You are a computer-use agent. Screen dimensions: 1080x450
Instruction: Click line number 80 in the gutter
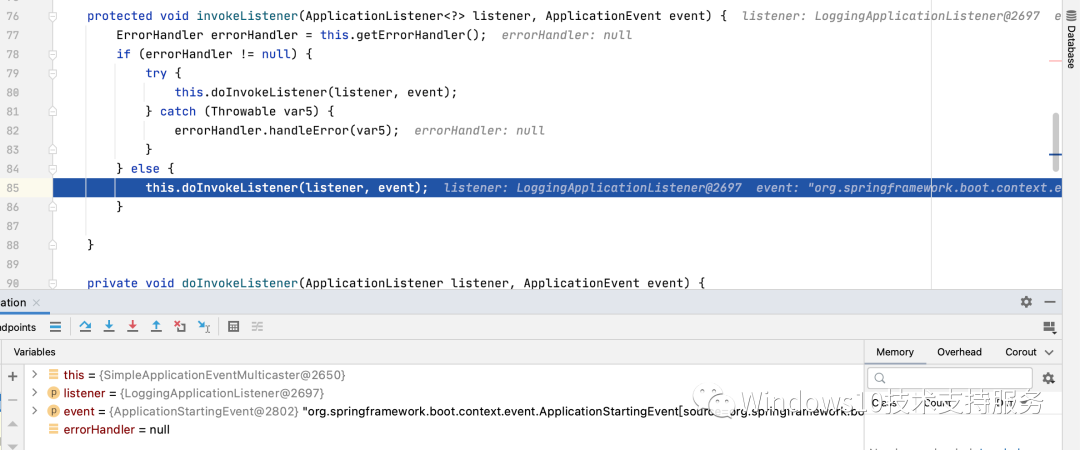(12, 92)
